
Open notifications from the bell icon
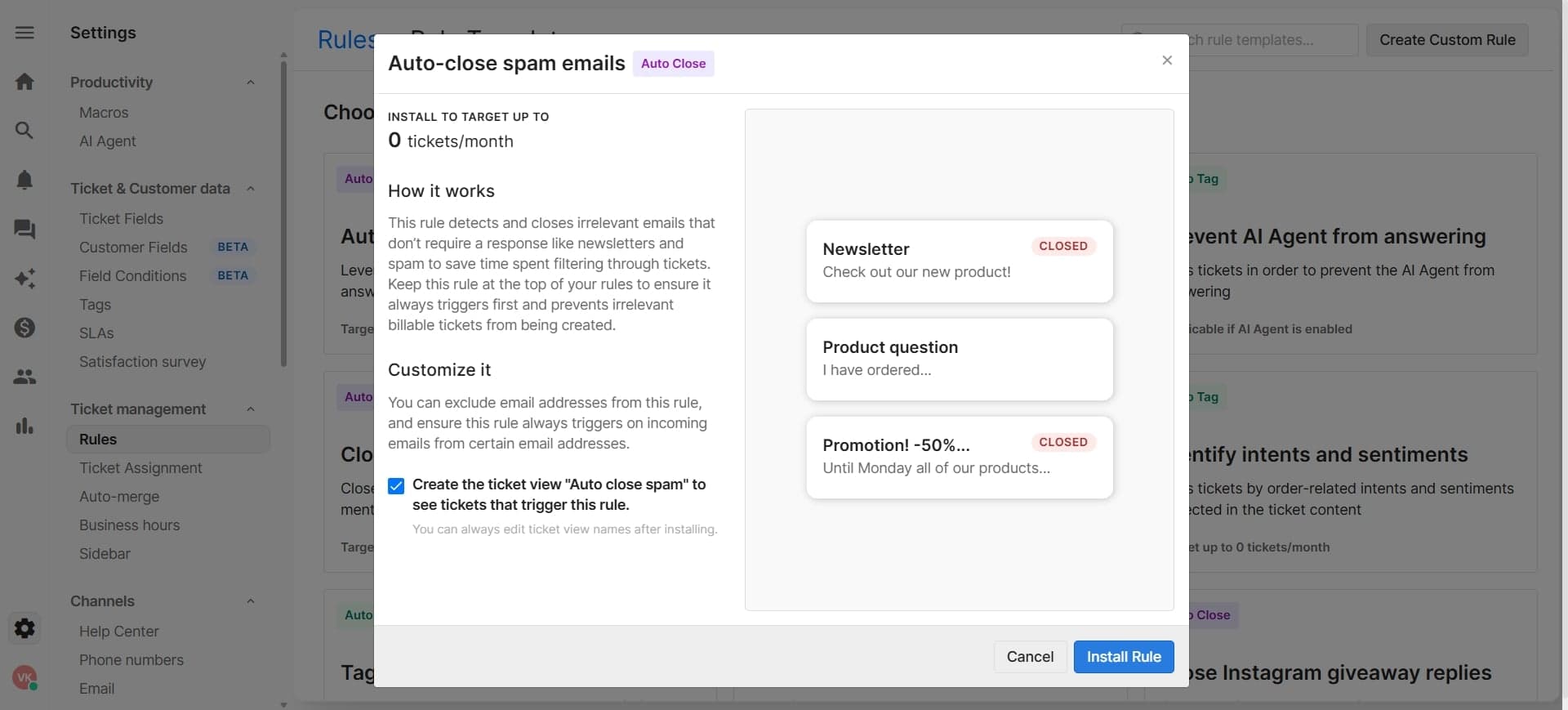coord(24,180)
